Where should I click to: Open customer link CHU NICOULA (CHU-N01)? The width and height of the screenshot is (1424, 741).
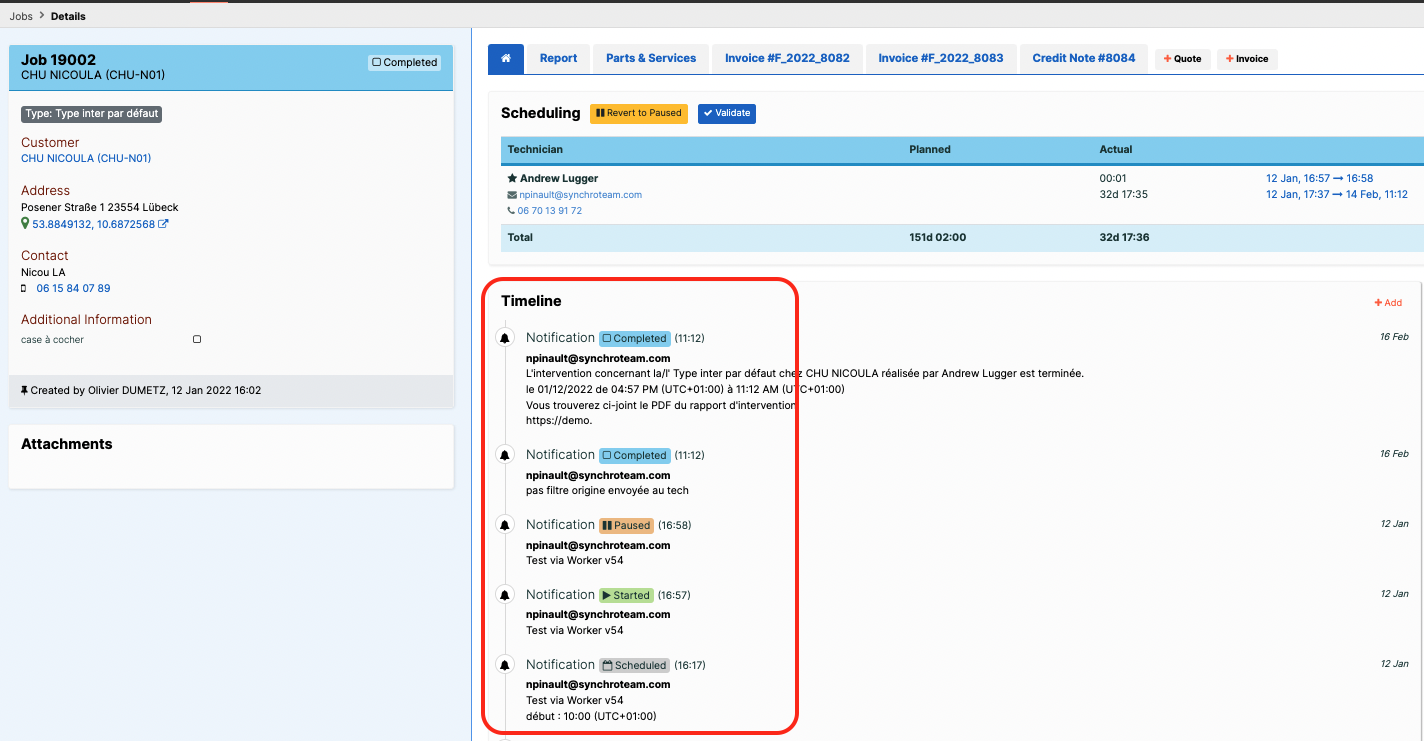(x=86, y=158)
